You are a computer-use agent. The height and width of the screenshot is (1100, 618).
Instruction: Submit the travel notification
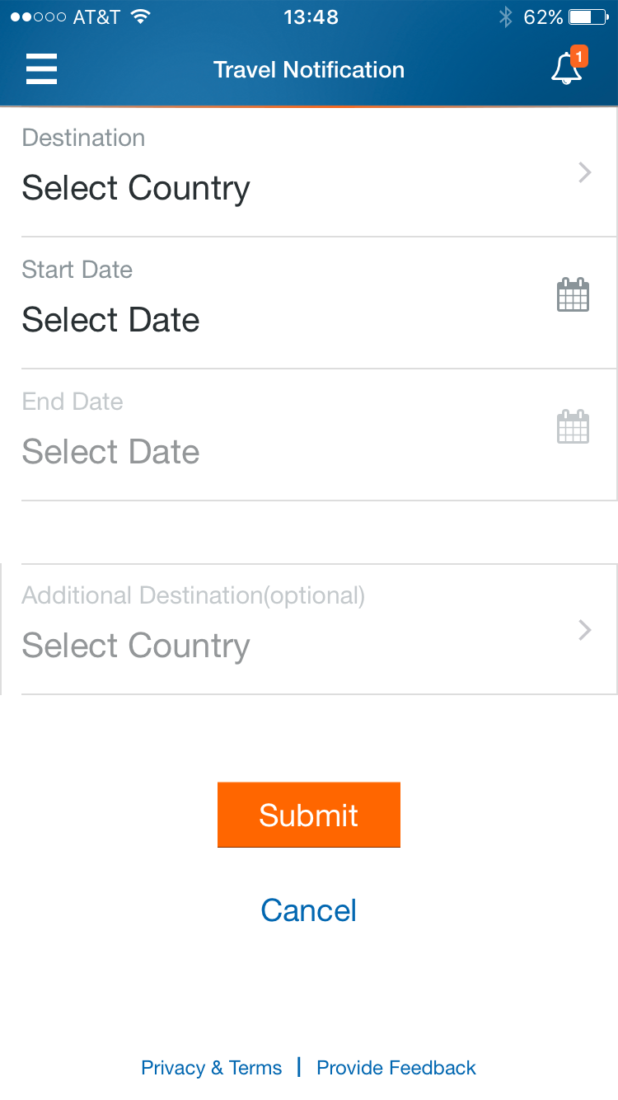click(x=309, y=814)
